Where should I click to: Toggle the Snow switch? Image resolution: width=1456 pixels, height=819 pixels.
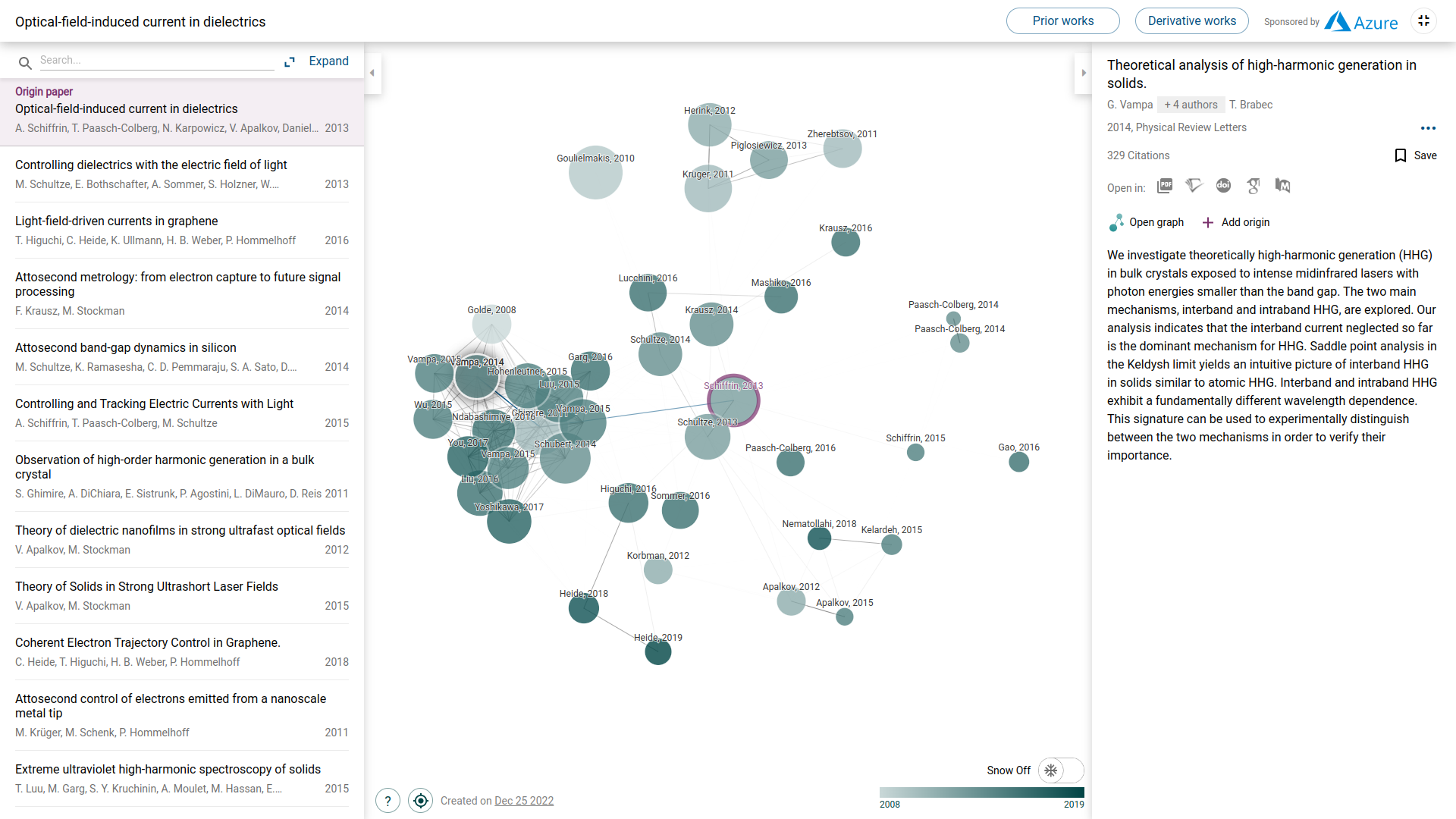coord(1061,770)
